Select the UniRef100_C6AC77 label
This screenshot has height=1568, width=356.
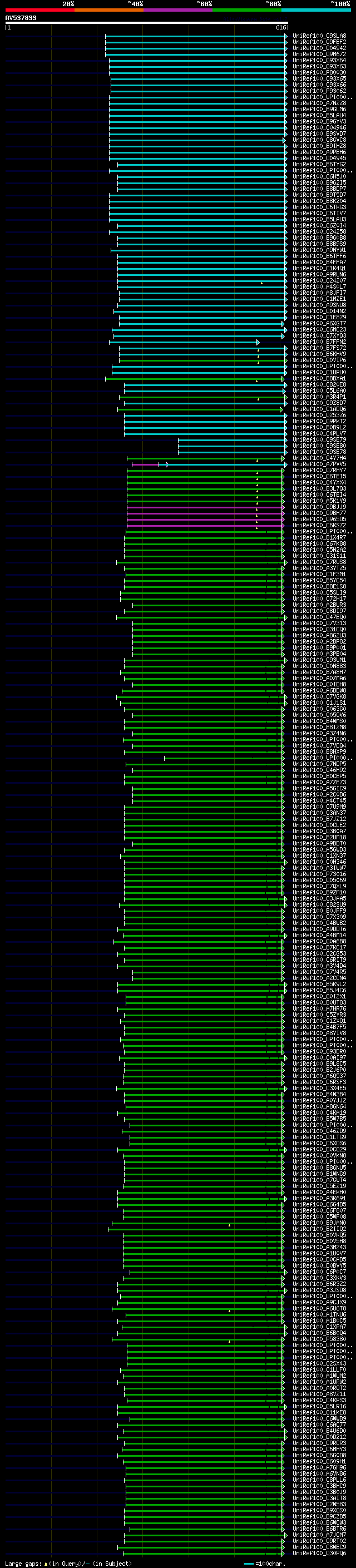point(319,1424)
